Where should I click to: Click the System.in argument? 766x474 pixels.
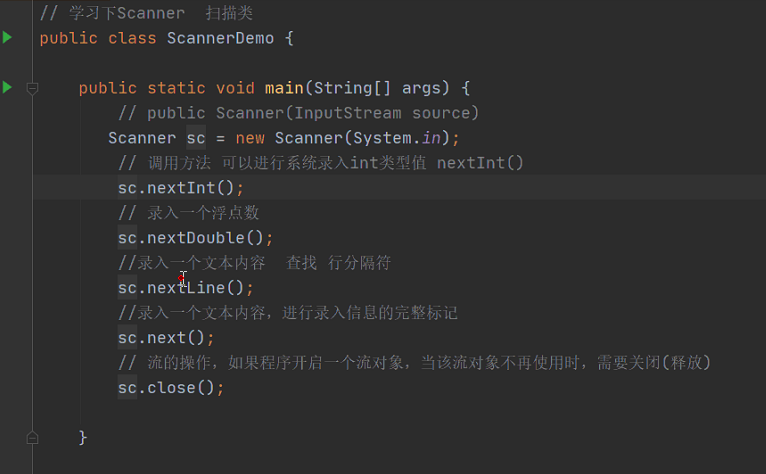coord(397,138)
